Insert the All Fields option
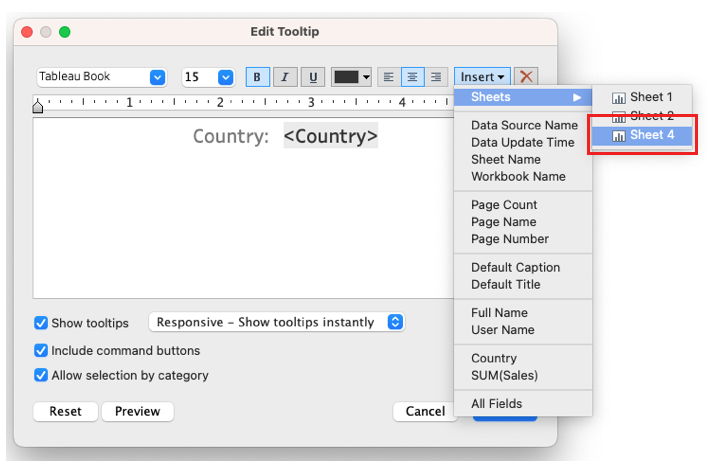Screen dimensions: 710x468 click(496, 404)
